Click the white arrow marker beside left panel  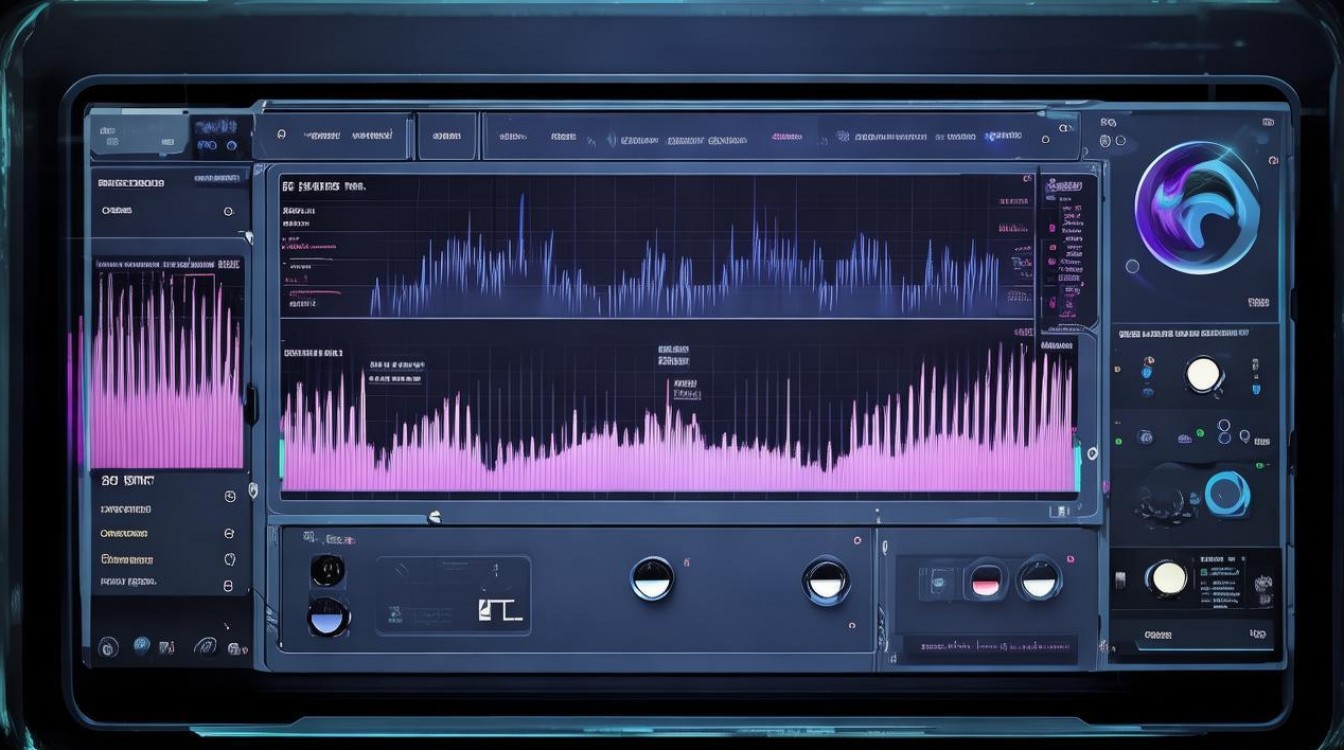[x=248, y=237]
